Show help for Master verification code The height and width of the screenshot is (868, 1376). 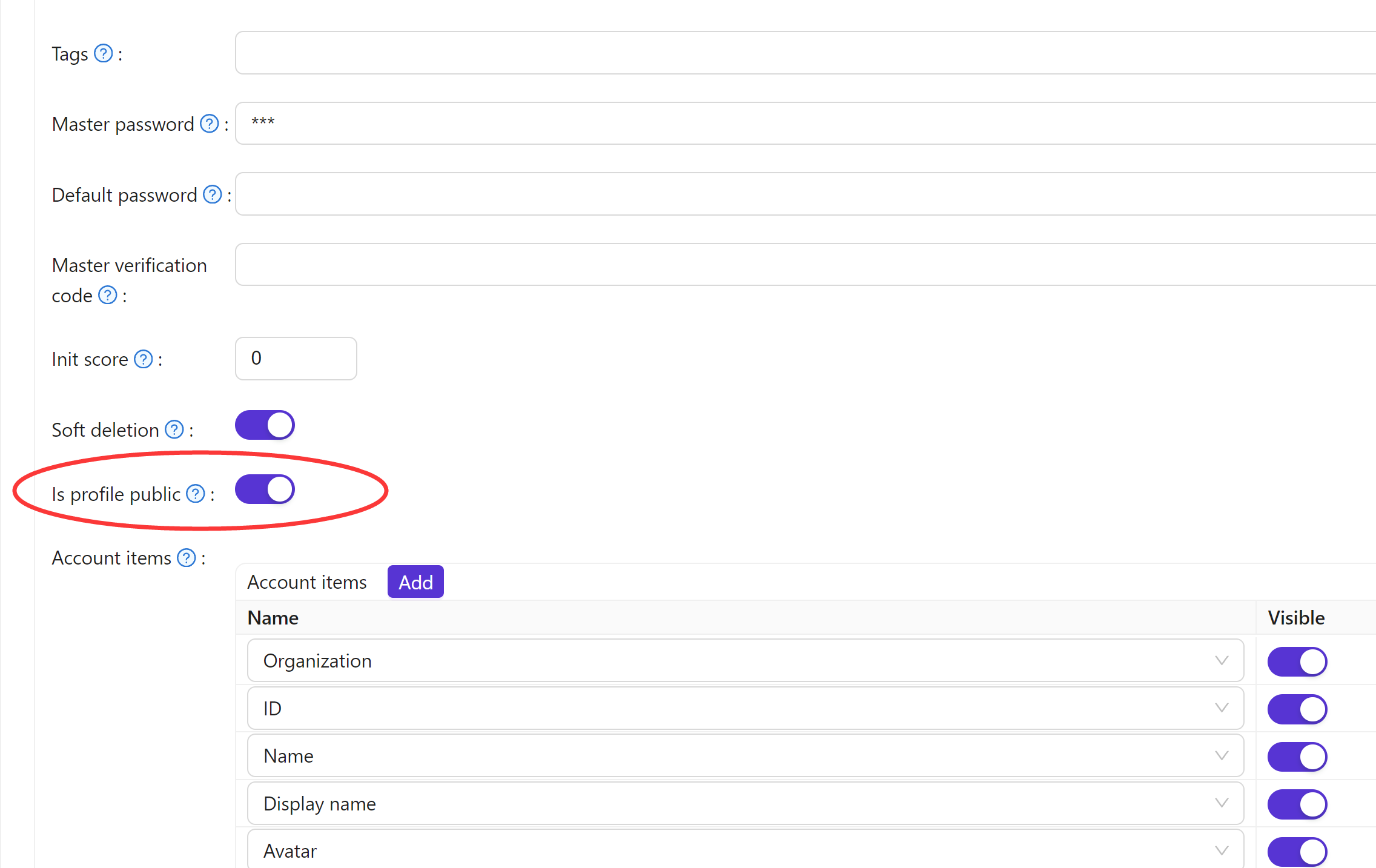tap(108, 295)
